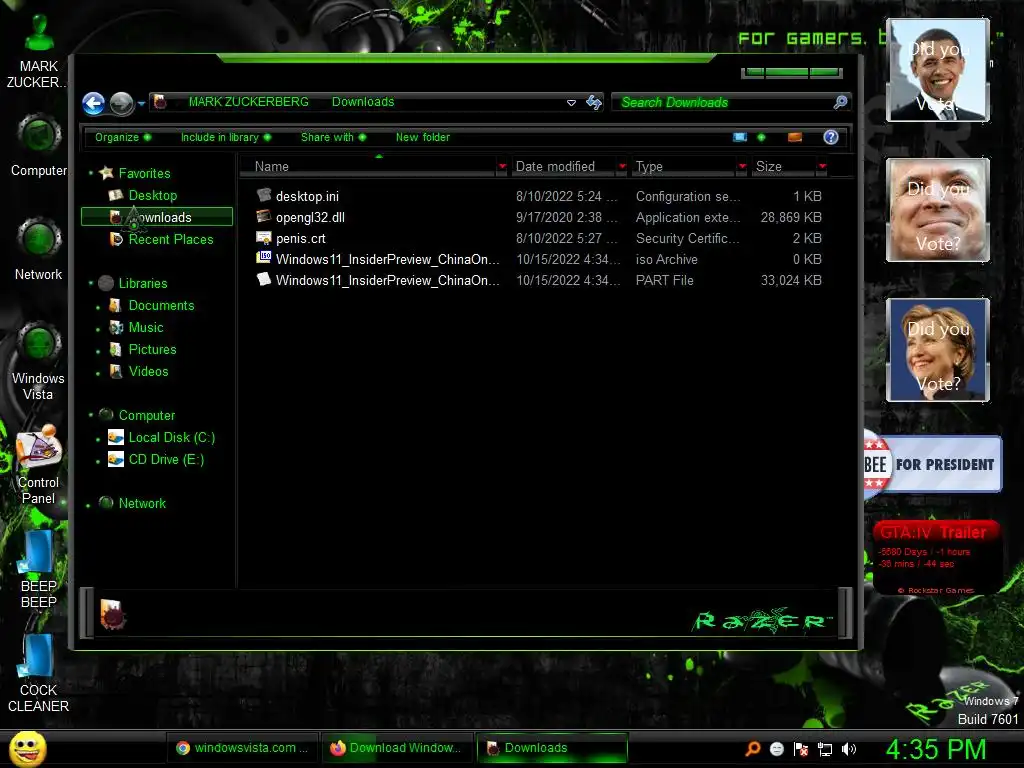1024x768 pixels.
Task: Open Date modified filter dropdown
Action: click(x=622, y=167)
